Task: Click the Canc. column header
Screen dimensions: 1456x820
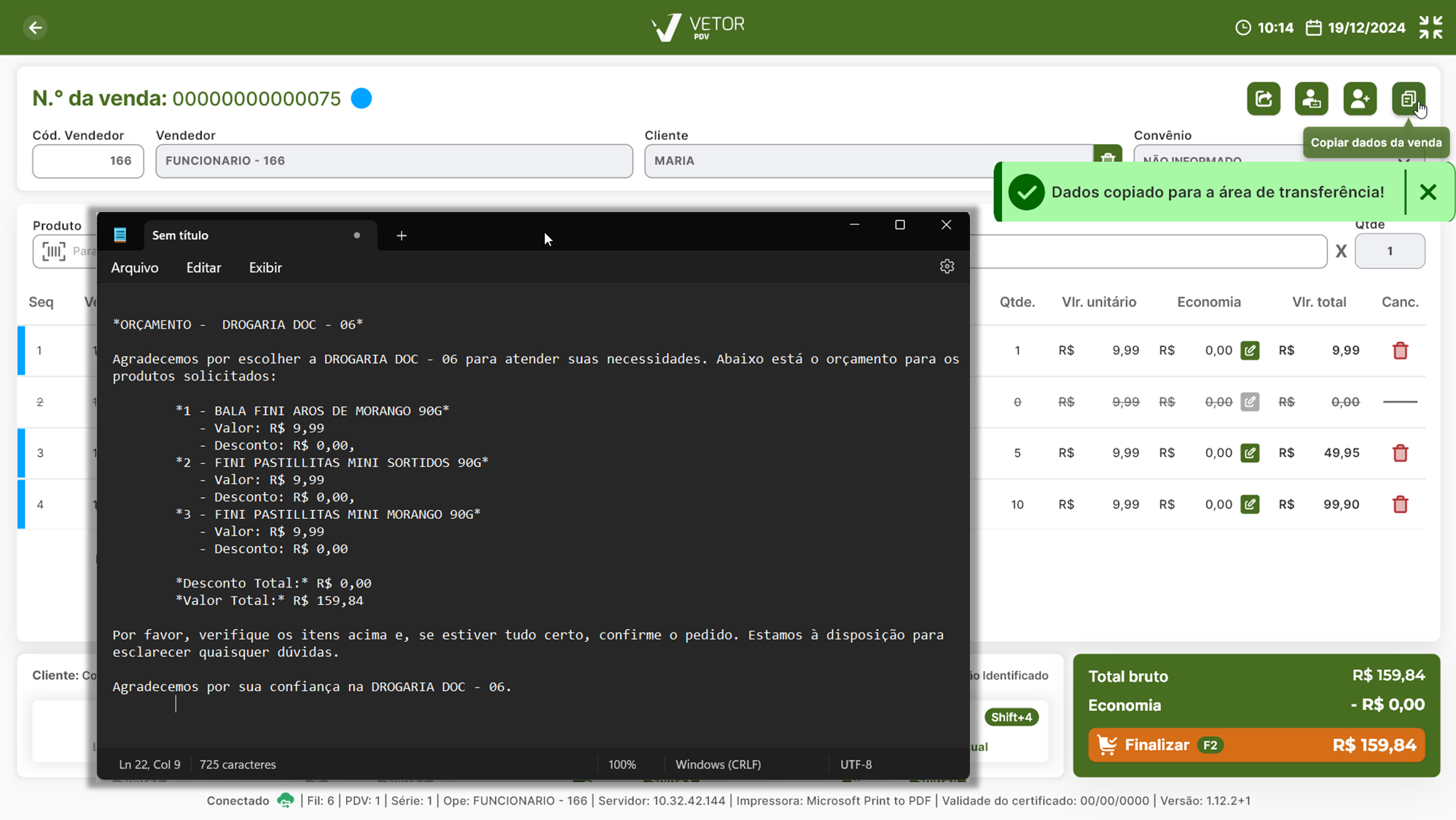Action: tap(1400, 302)
